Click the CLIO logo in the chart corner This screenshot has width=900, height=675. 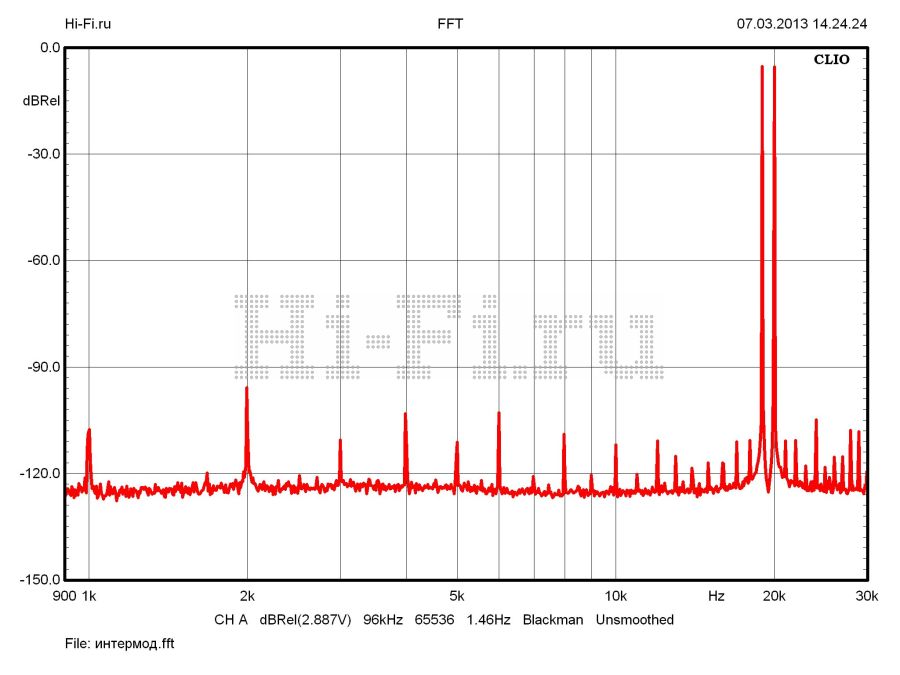tap(831, 60)
